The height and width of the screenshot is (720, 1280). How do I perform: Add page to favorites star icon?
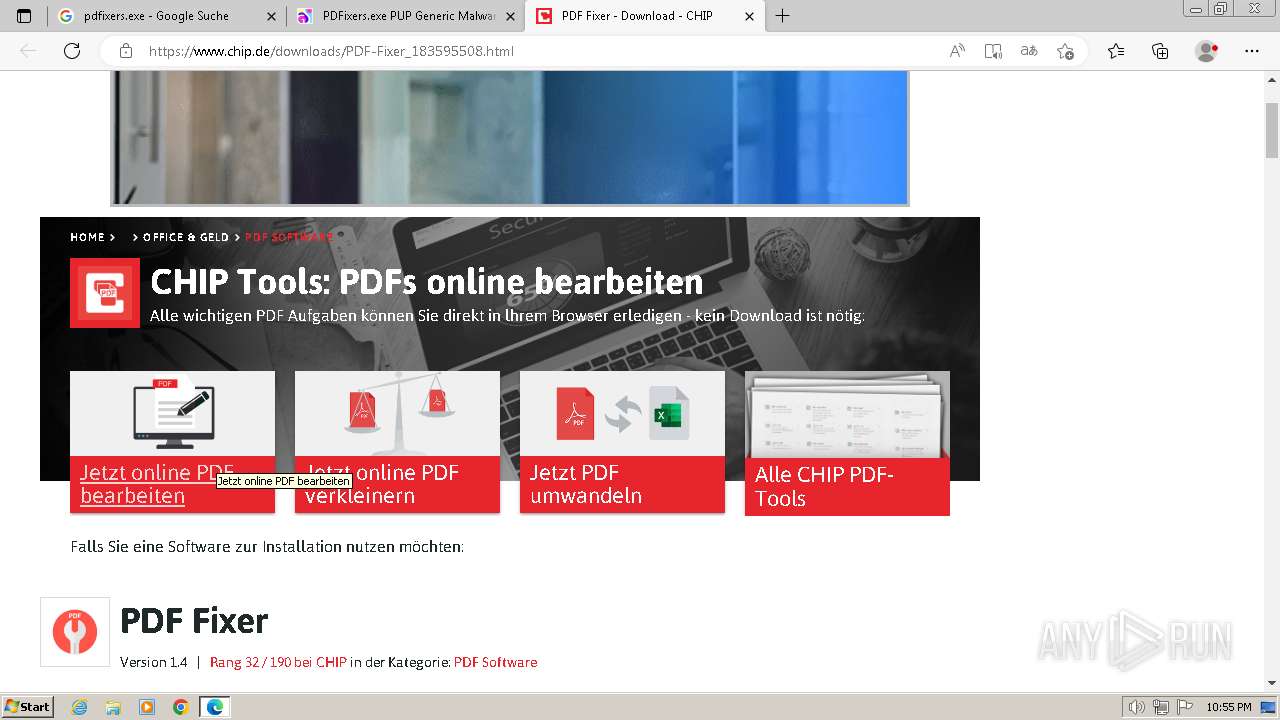(1065, 51)
